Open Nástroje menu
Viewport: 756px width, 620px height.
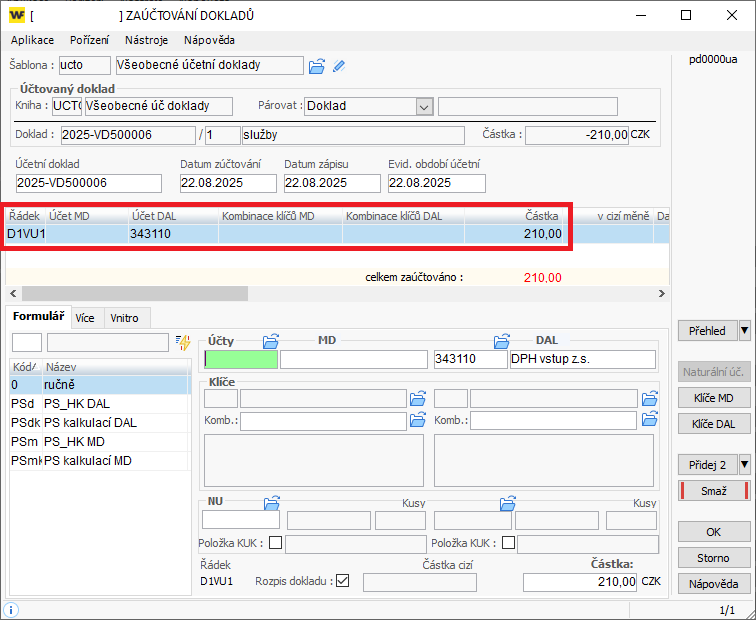(x=147, y=40)
